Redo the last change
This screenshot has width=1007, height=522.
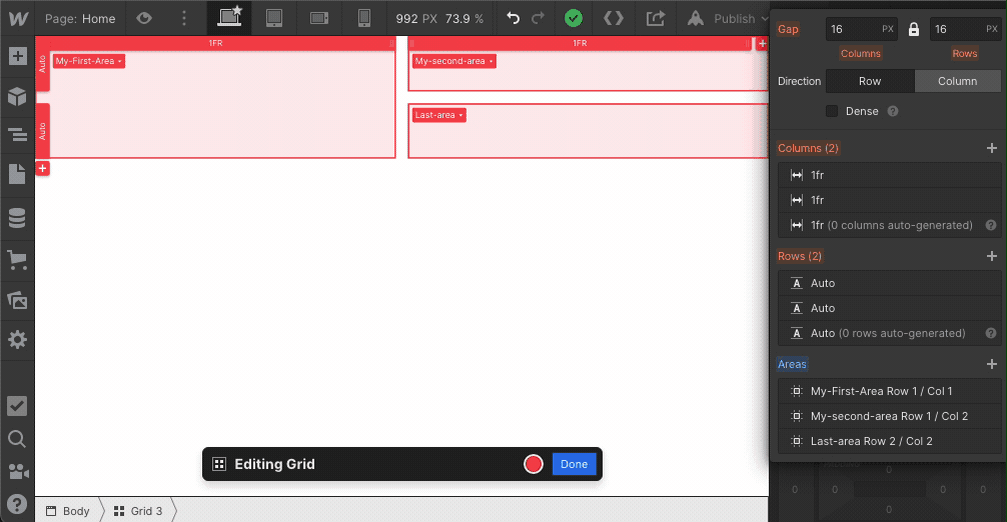(x=538, y=18)
